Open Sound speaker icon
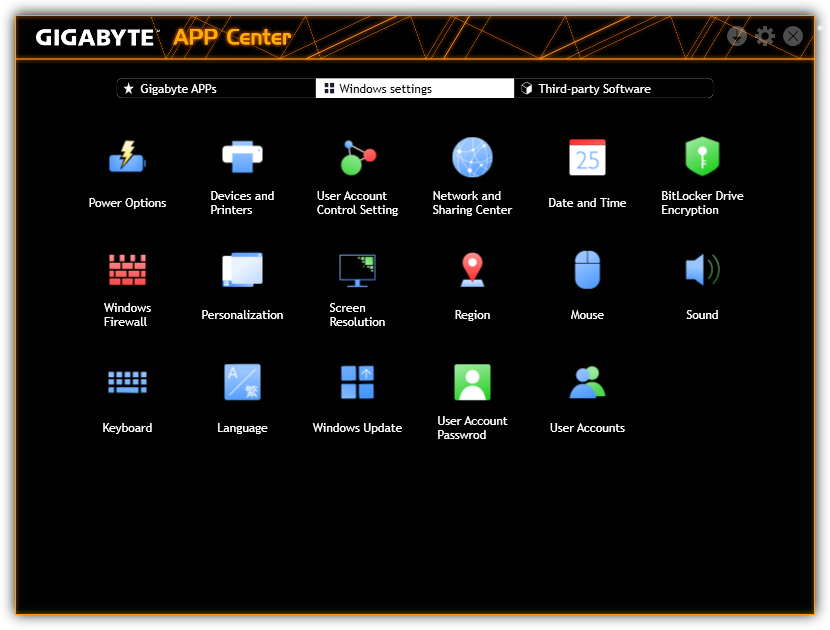 point(702,269)
